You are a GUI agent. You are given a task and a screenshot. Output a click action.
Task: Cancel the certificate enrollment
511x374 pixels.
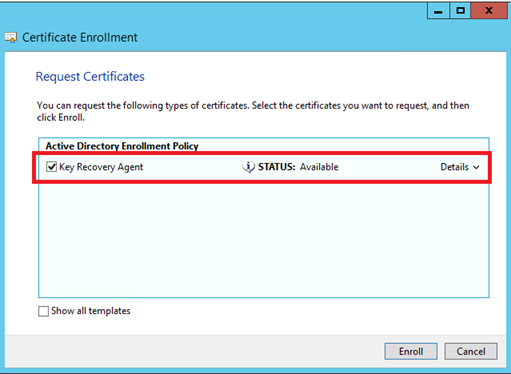point(471,351)
